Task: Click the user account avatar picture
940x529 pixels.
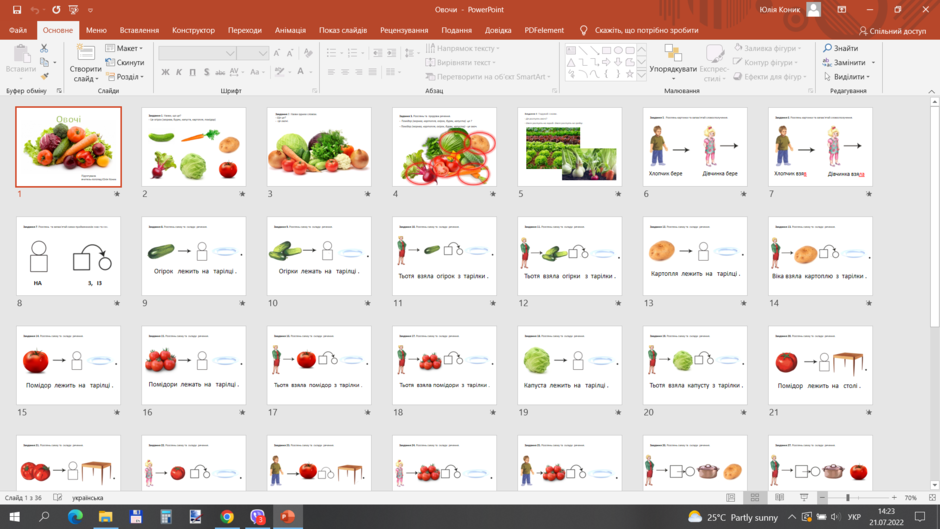Action: click(x=814, y=10)
